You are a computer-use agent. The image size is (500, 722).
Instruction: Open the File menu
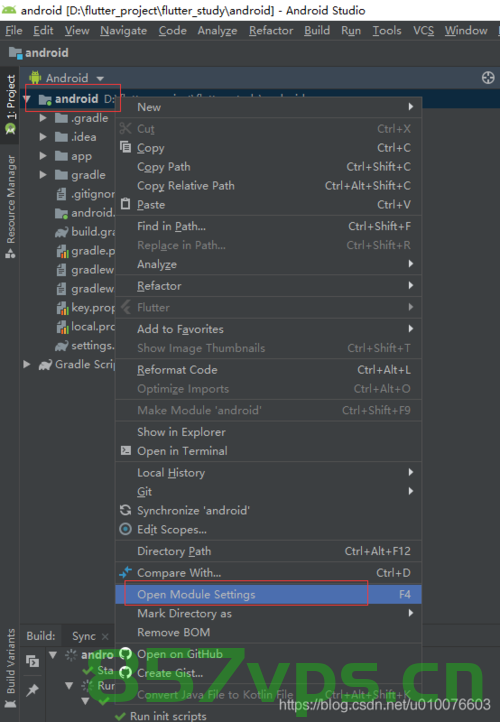[x=13, y=31]
